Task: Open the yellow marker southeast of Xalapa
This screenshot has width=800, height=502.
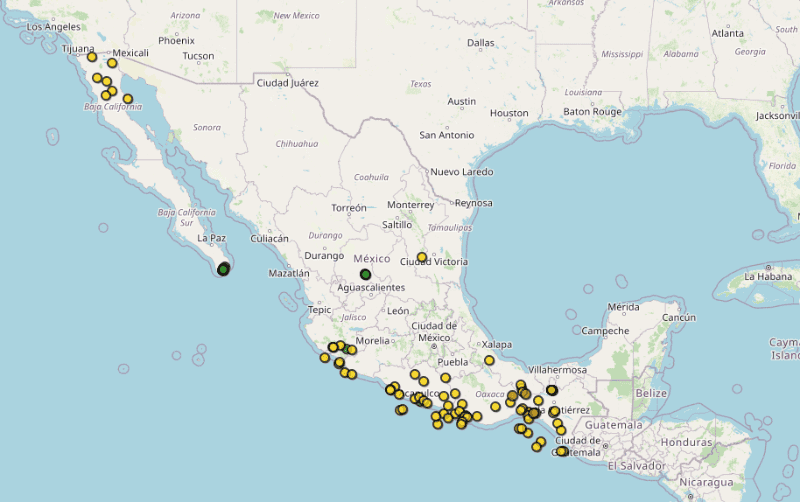Action: coord(490,360)
